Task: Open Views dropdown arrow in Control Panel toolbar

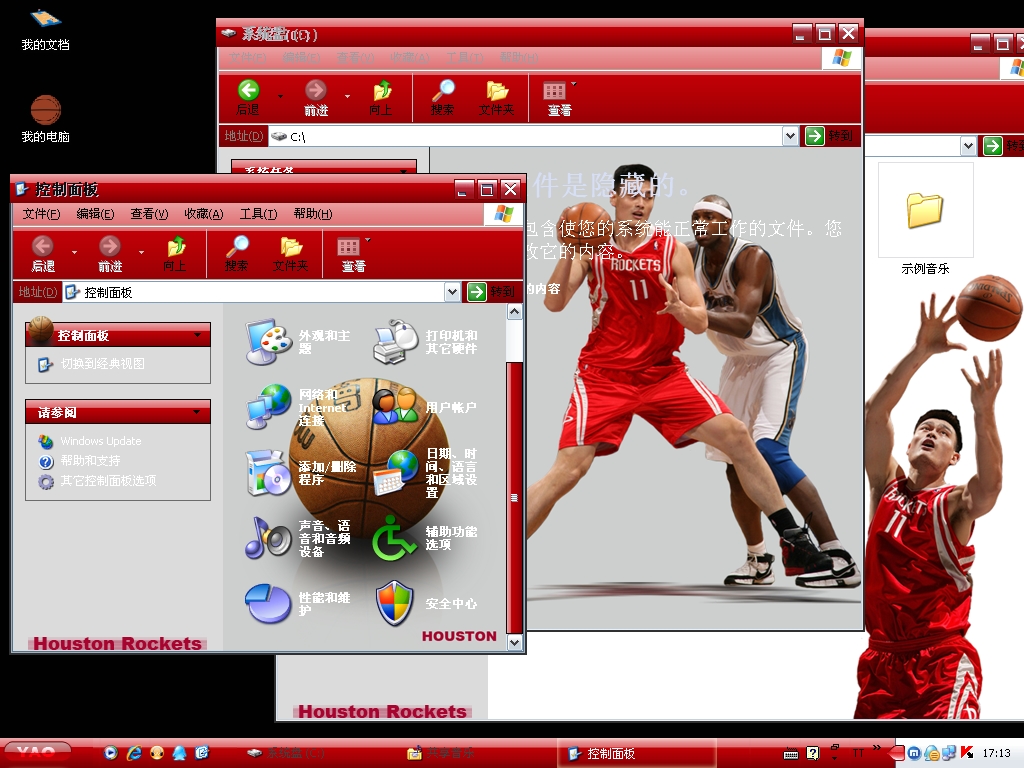Action: pyautogui.click(x=368, y=240)
